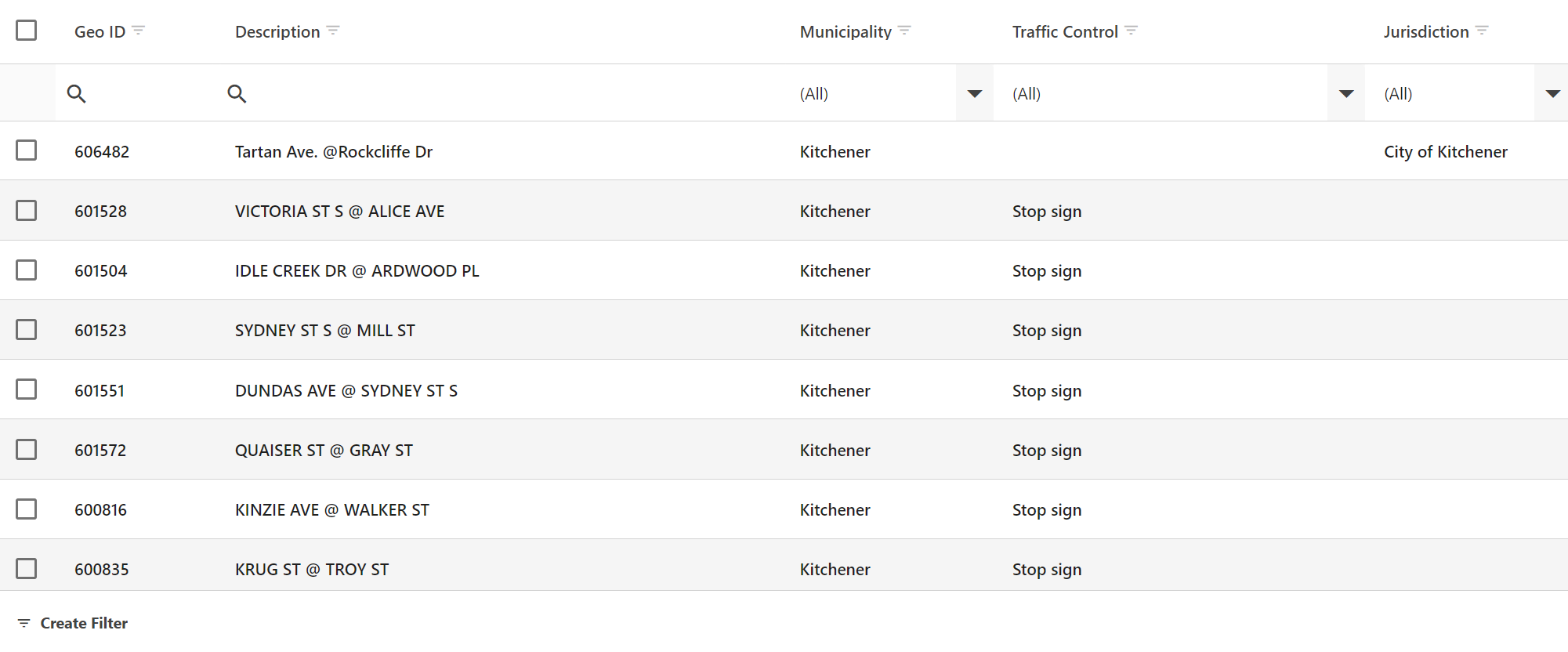Expand the Traffic Control filter dropdown

click(1346, 94)
